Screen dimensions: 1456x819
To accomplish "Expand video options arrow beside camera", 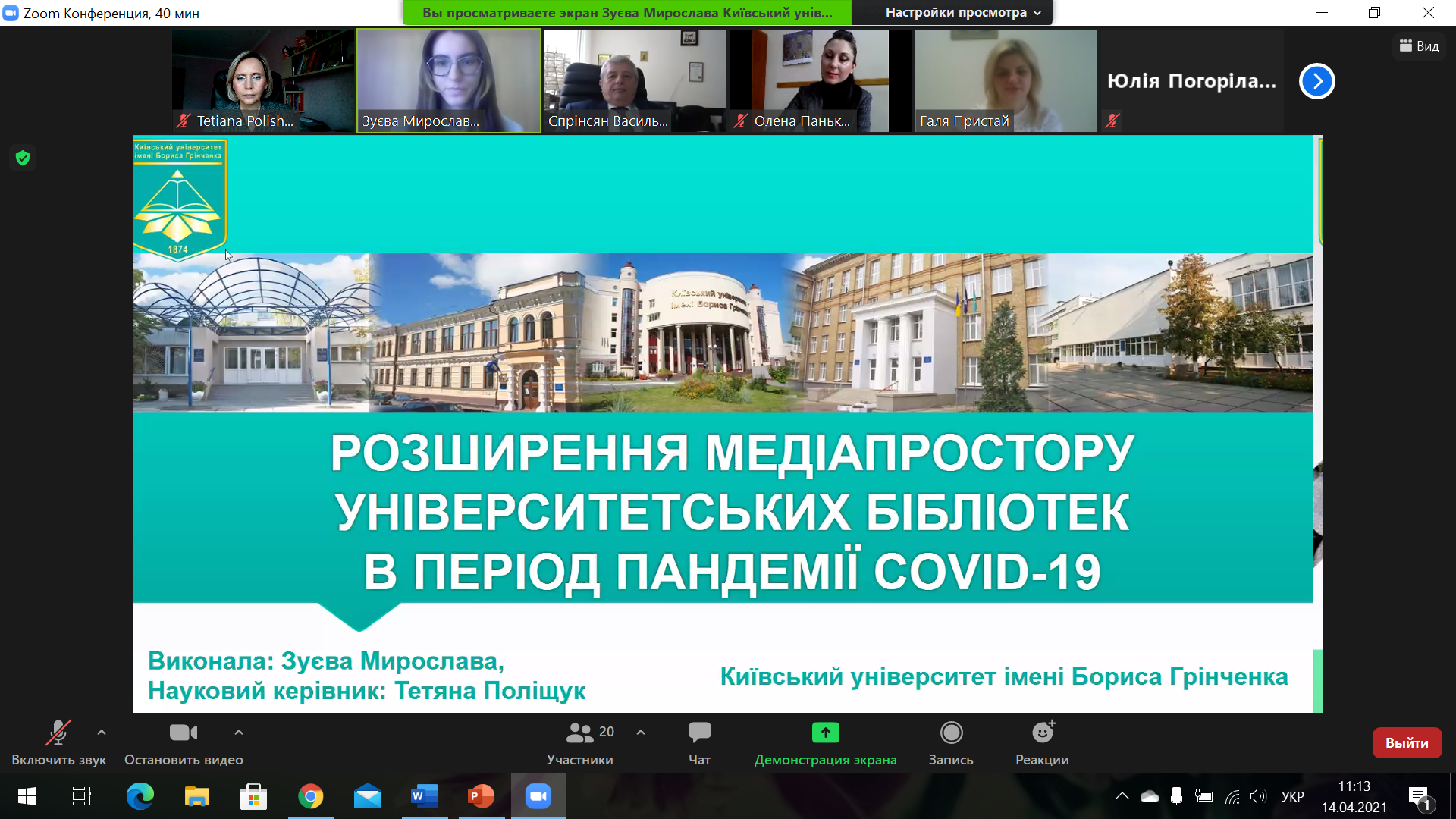I will point(239,733).
